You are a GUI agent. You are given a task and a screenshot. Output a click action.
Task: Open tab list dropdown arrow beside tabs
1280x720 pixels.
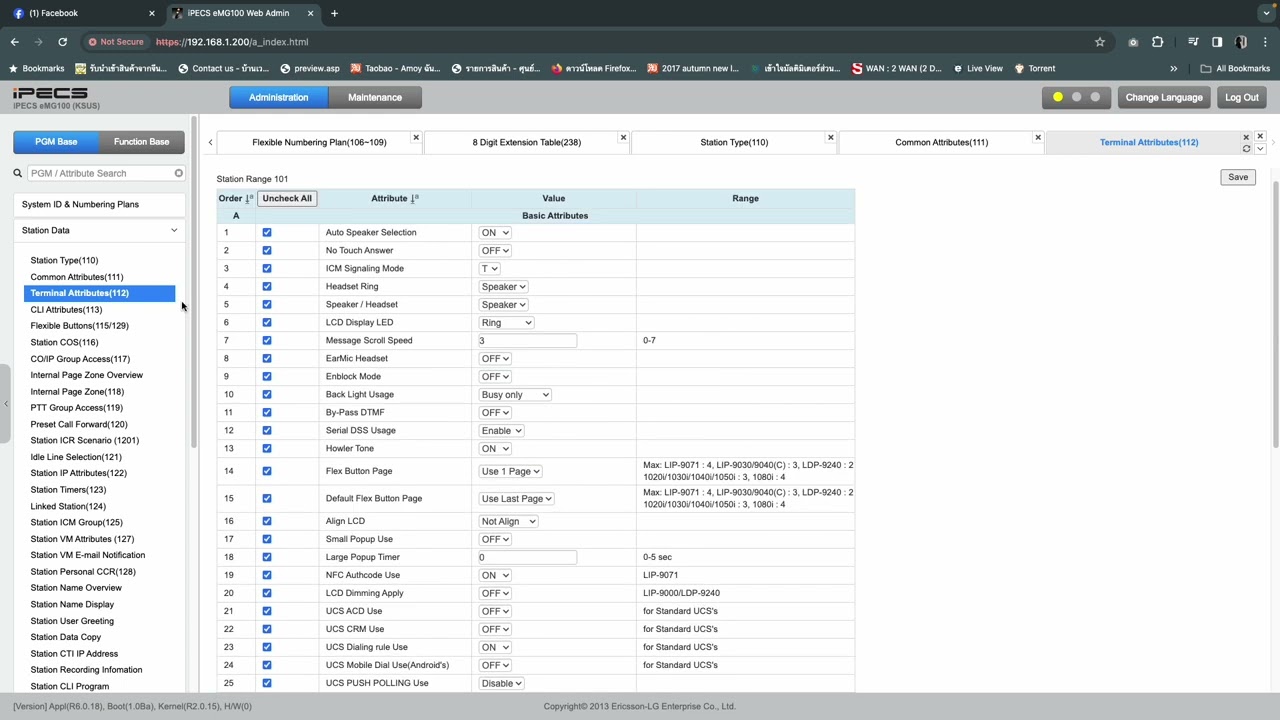coord(1260,149)
